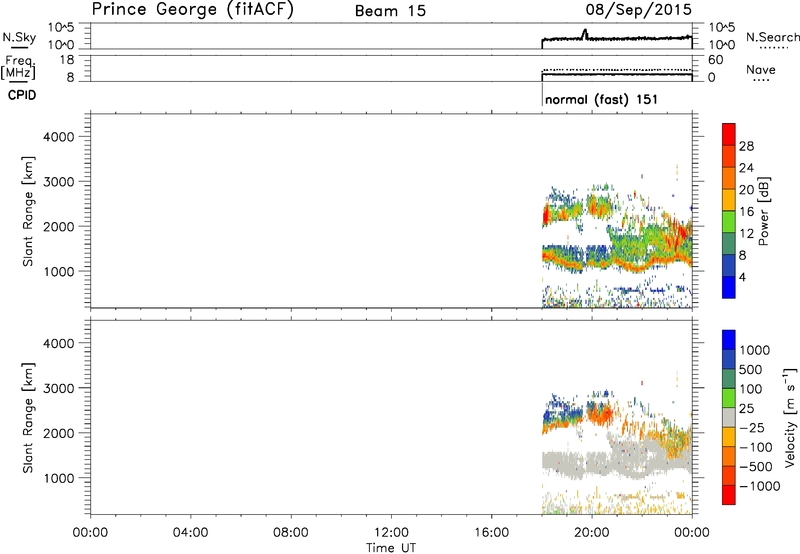
Task: Click the power scale value '4'
Action: tap(742, 277)
